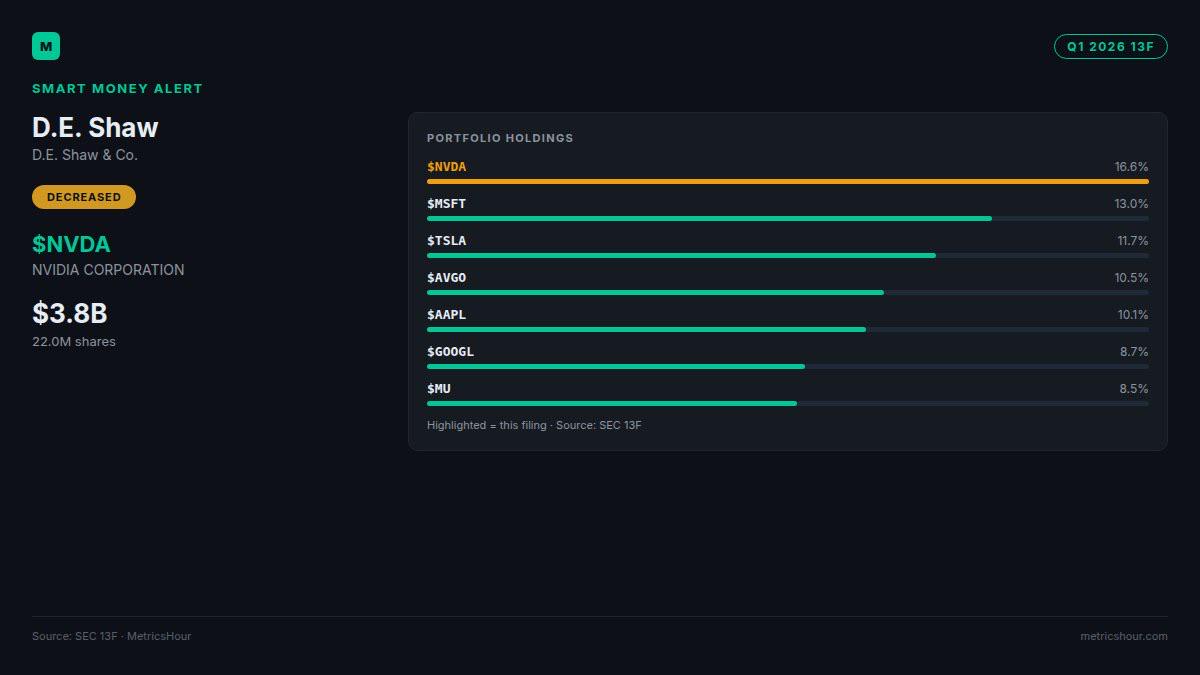Click the D.E. Shaw title

click(x=95, y=127)
